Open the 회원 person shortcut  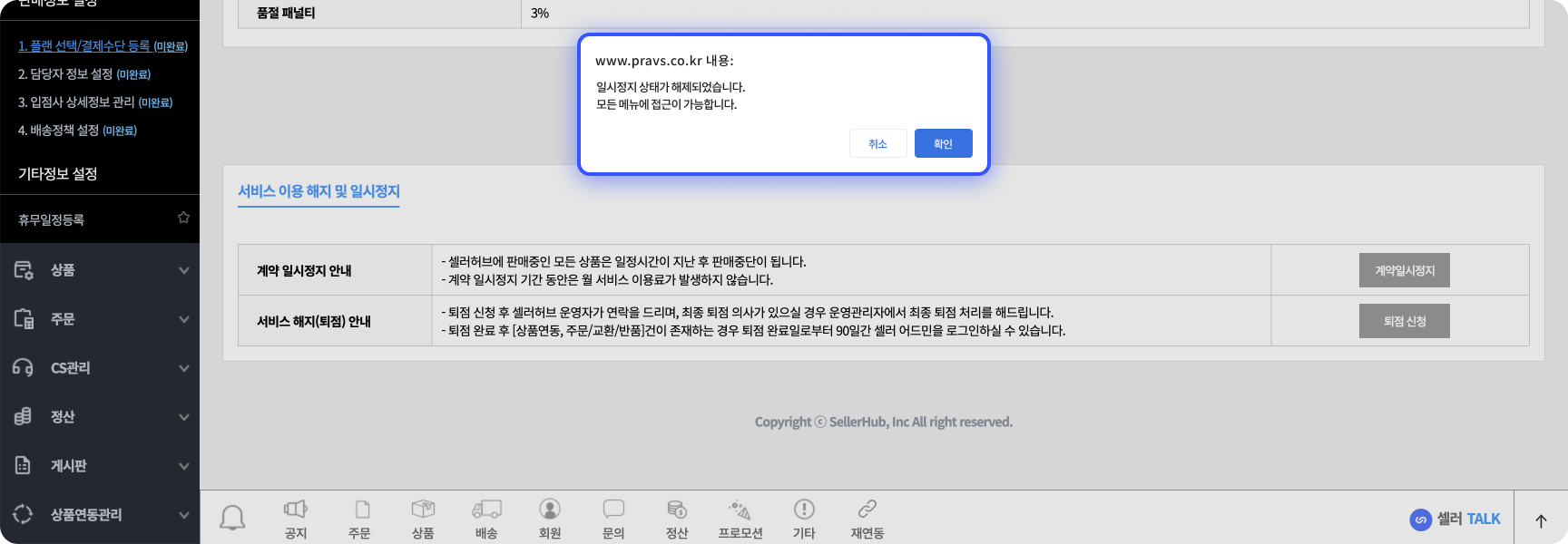[550, 519]
